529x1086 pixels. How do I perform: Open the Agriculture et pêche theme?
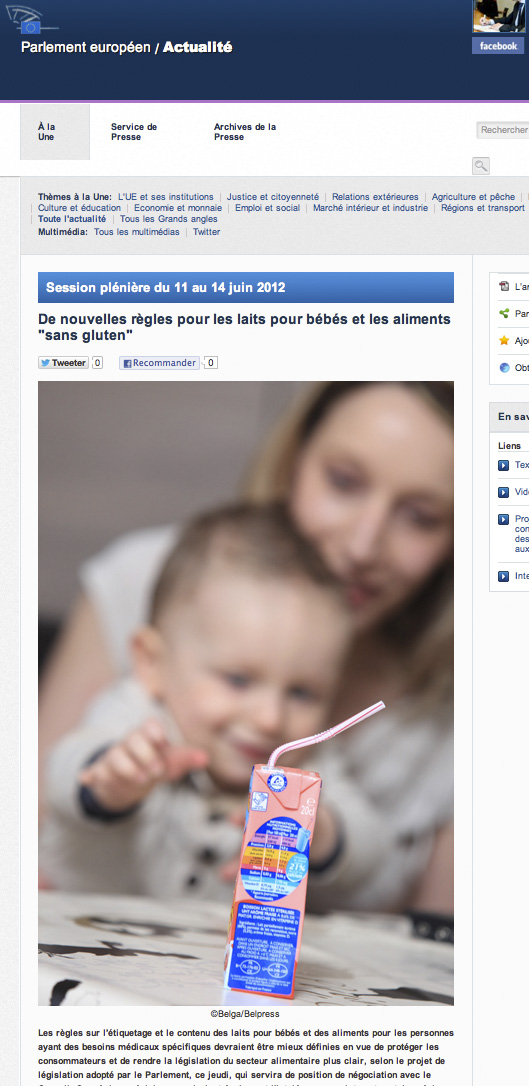474,197
